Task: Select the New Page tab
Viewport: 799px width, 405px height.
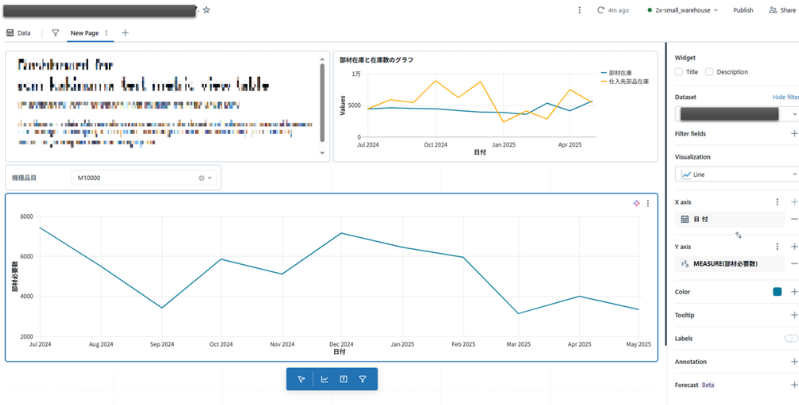Action: pyautogui.click(x=85, y=33)
